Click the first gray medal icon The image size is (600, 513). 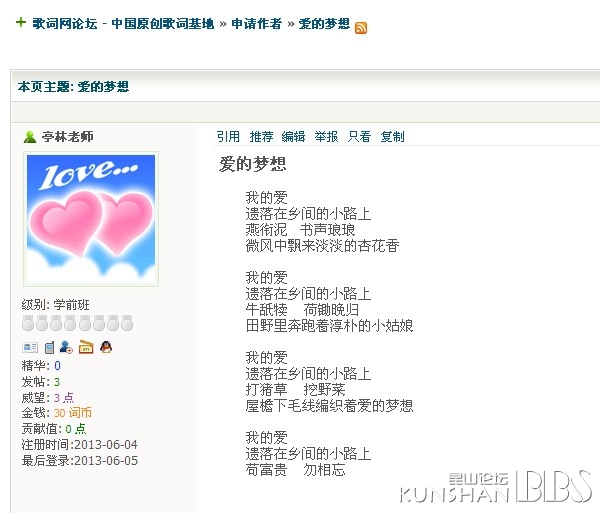(28, 323)
